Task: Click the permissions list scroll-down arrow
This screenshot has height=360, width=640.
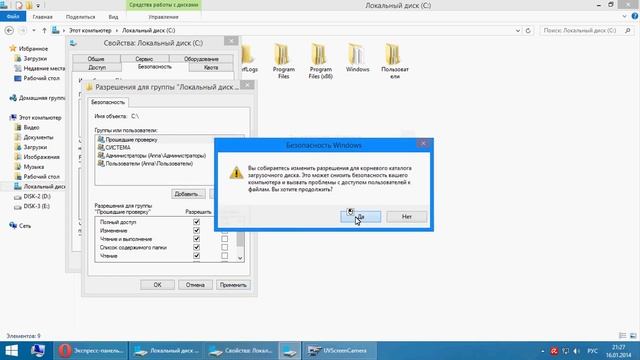Action: click(240, 258)
